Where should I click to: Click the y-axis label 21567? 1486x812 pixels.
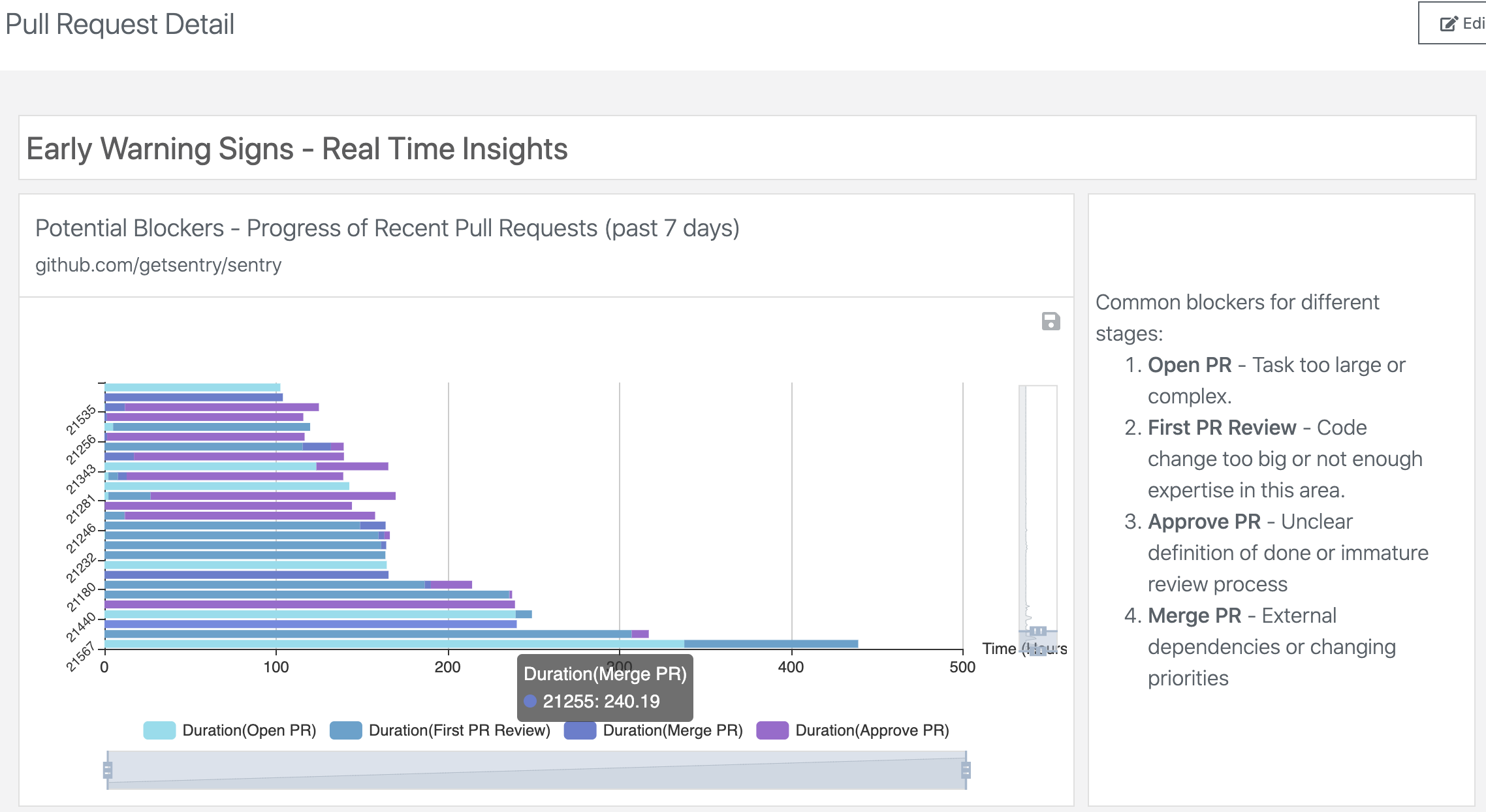[x=81, y=656]
